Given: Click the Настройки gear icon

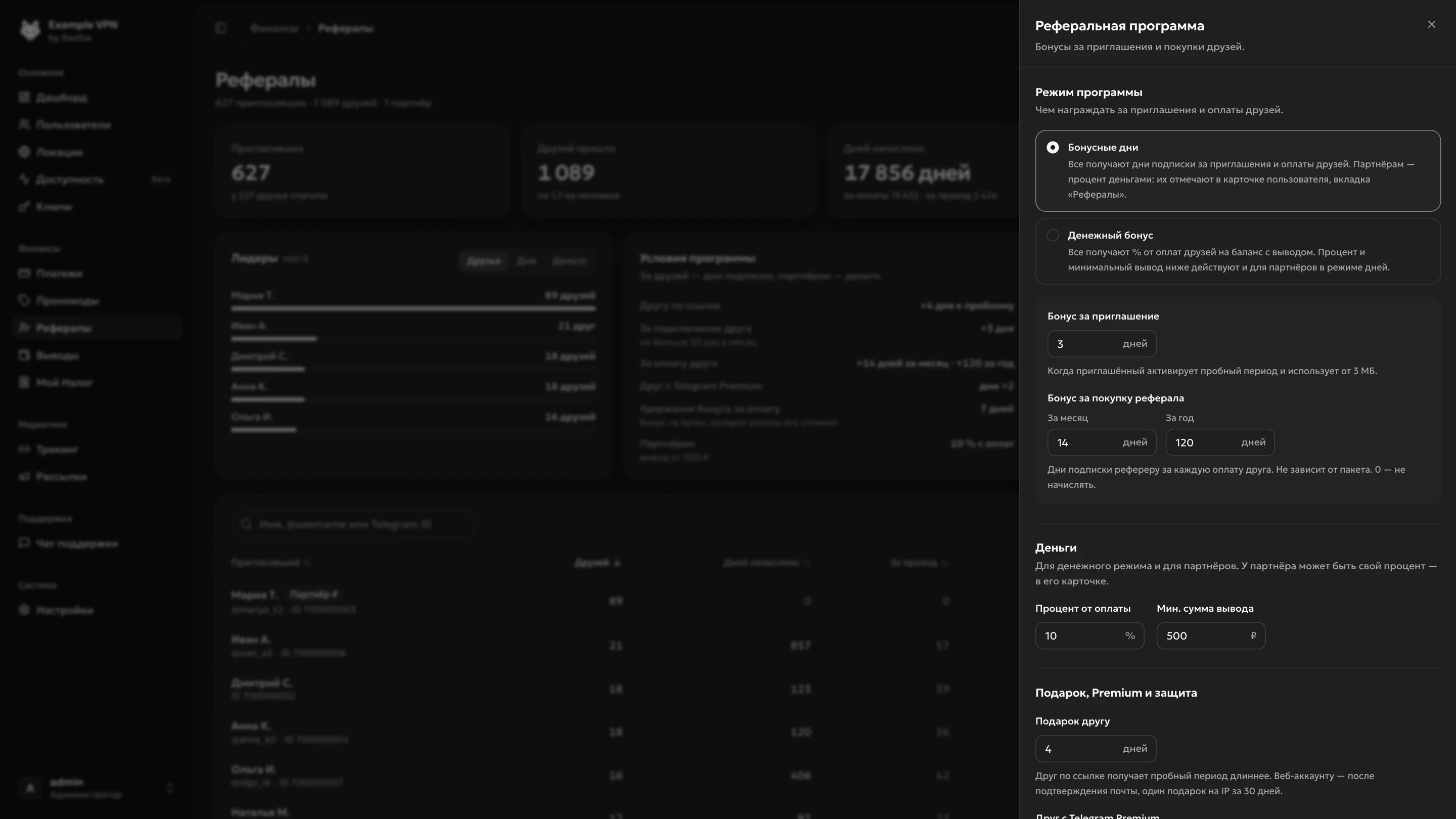Looking at the screenshot, I should [24, 609].
